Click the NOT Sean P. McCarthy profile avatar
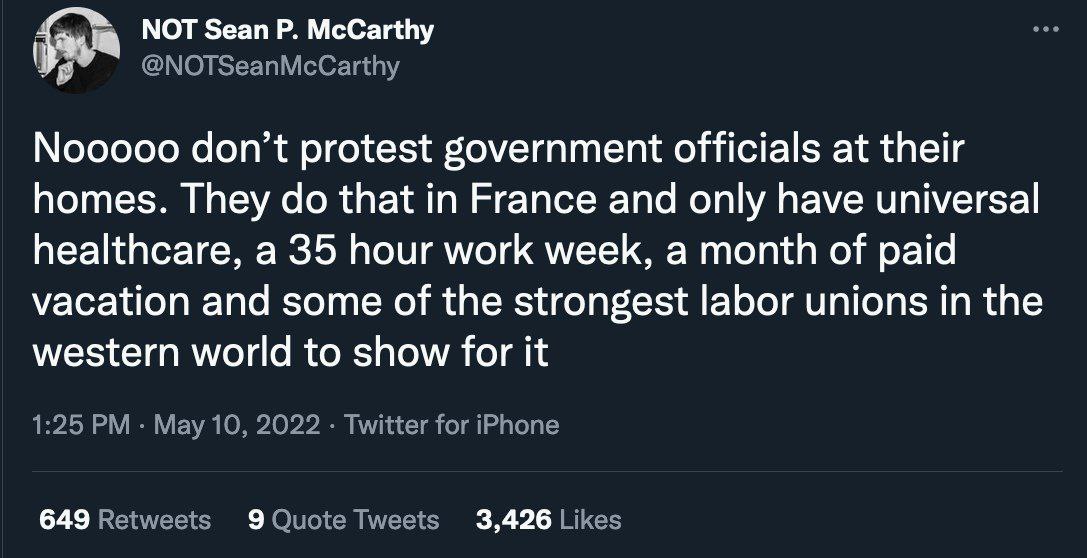This screenshot has width=1087, height=558. pos(77,51)
